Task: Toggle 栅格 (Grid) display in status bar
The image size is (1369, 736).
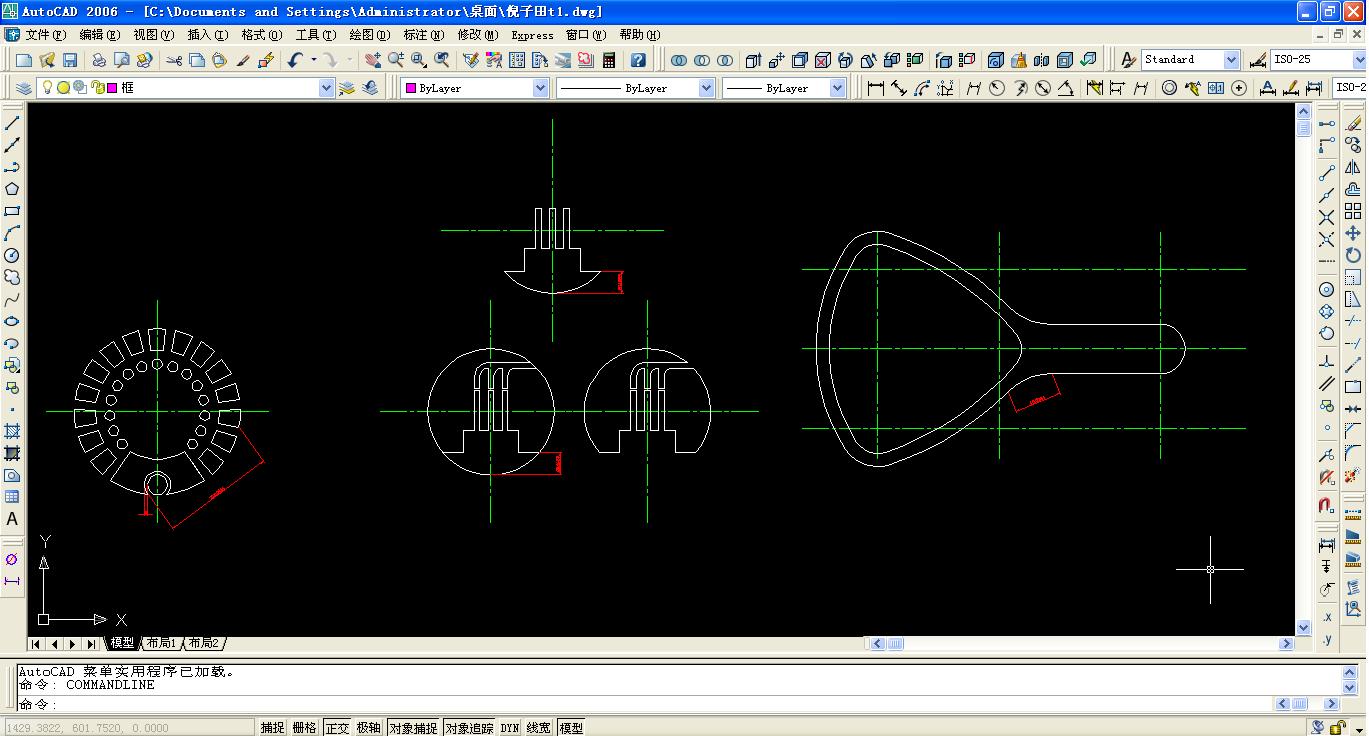Action: pos(304,728)
